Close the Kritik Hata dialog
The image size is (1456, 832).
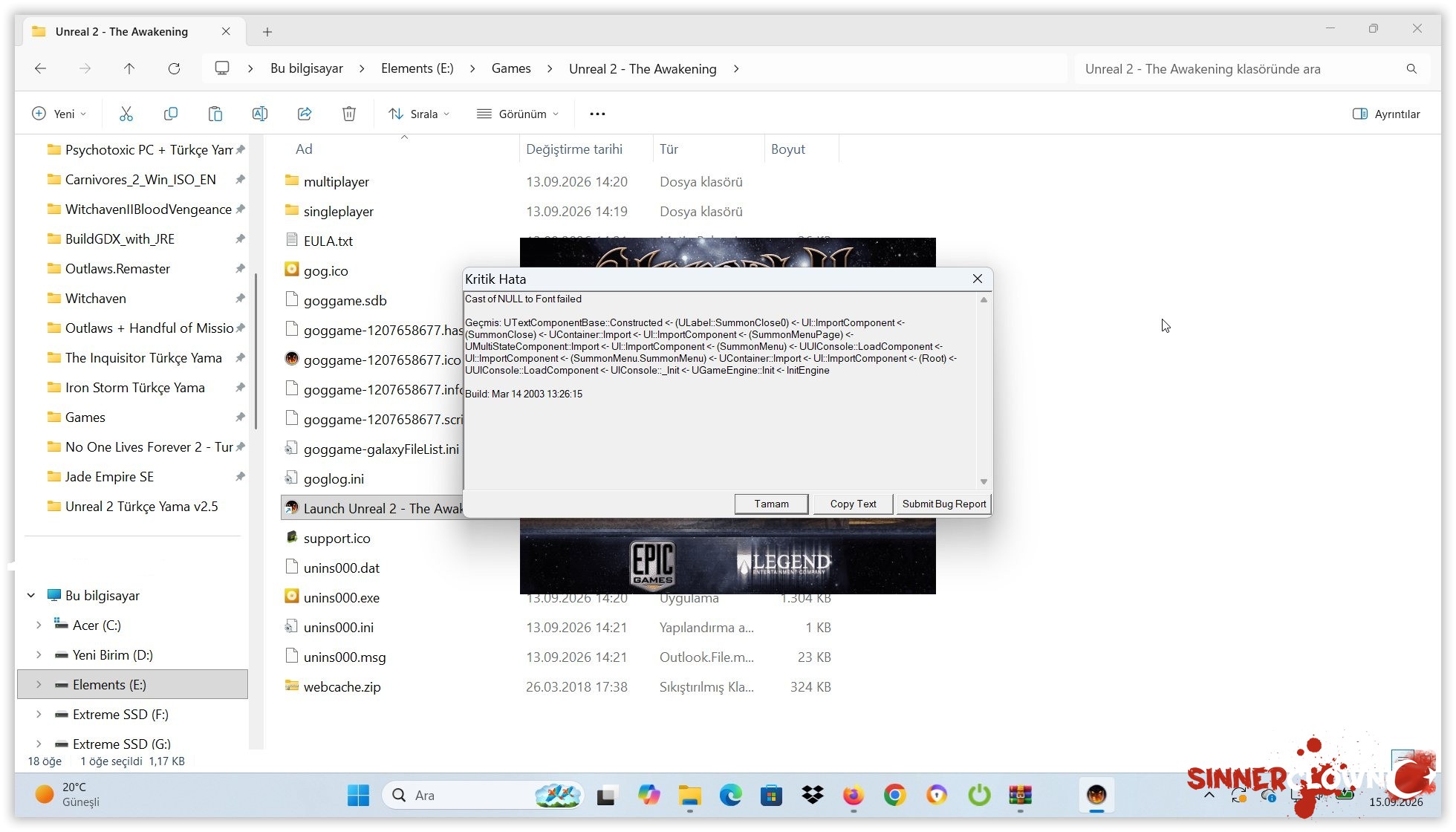978,279
